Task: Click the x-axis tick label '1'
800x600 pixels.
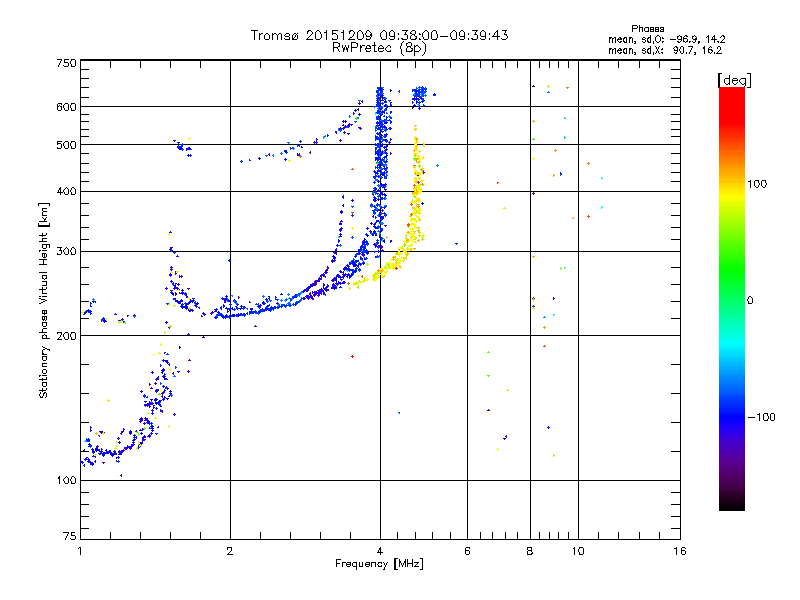Action: (80, 551)
